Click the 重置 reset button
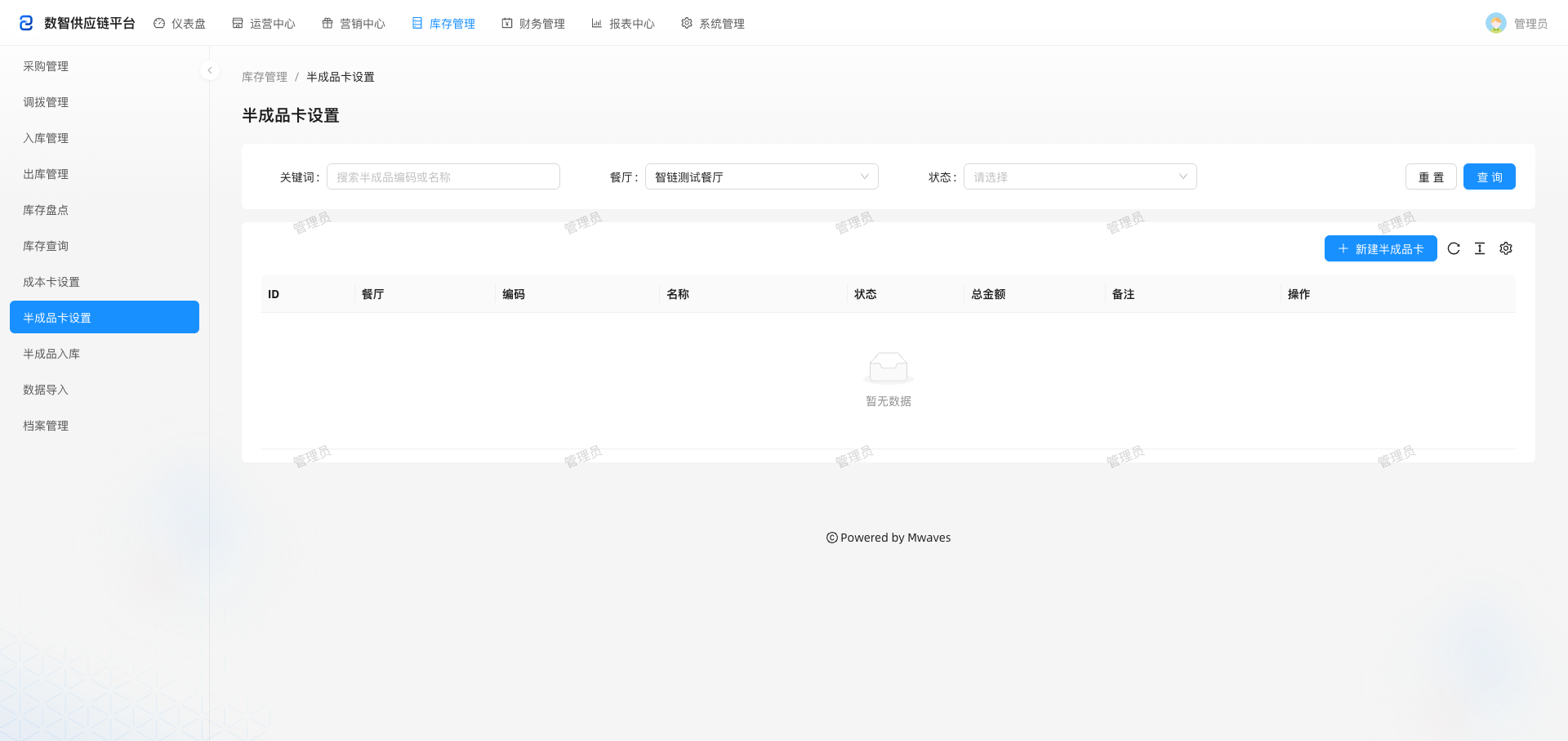The width and height of the screenshot is (1568, 741). tap(1431, 176)
